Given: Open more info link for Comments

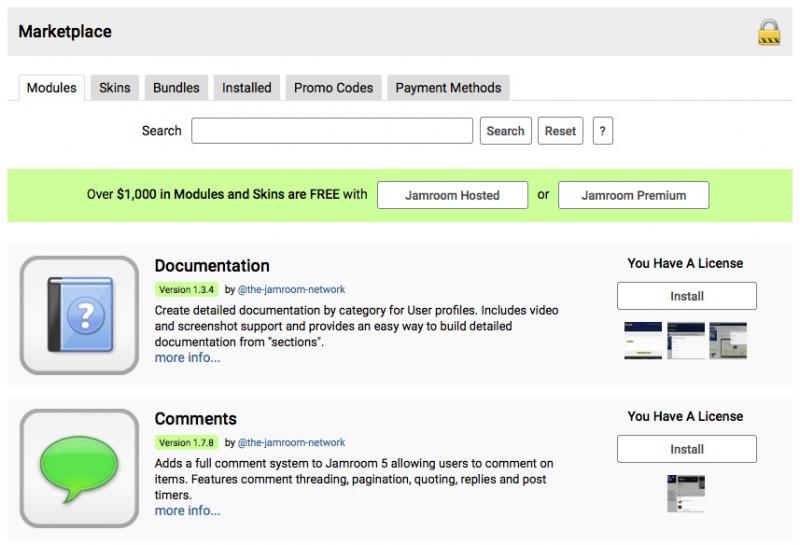Looking at the screenshot, I should (x=187, y=511).
